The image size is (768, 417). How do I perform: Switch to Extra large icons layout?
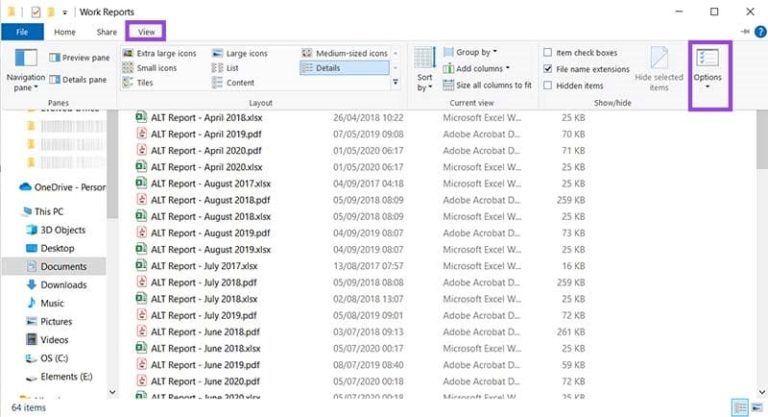click(160, 53)
